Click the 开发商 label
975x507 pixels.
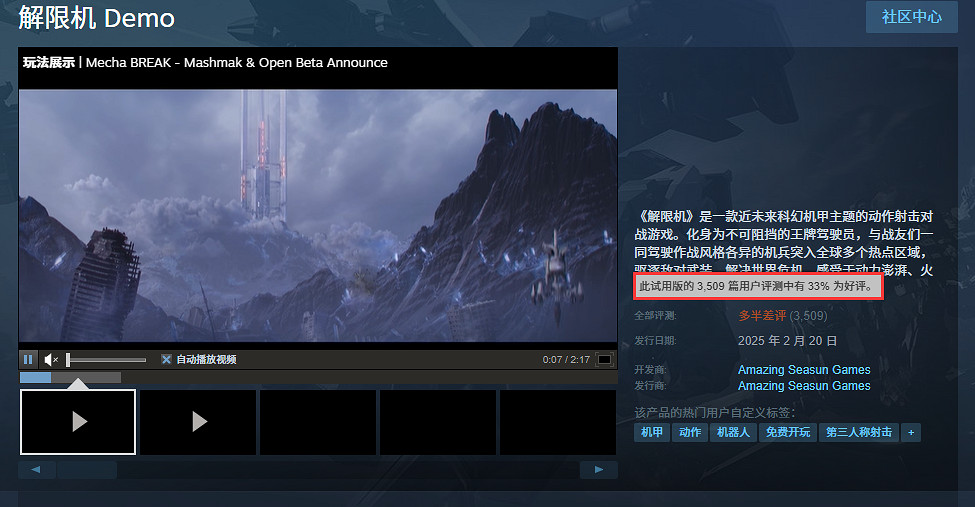pos(650,370)
